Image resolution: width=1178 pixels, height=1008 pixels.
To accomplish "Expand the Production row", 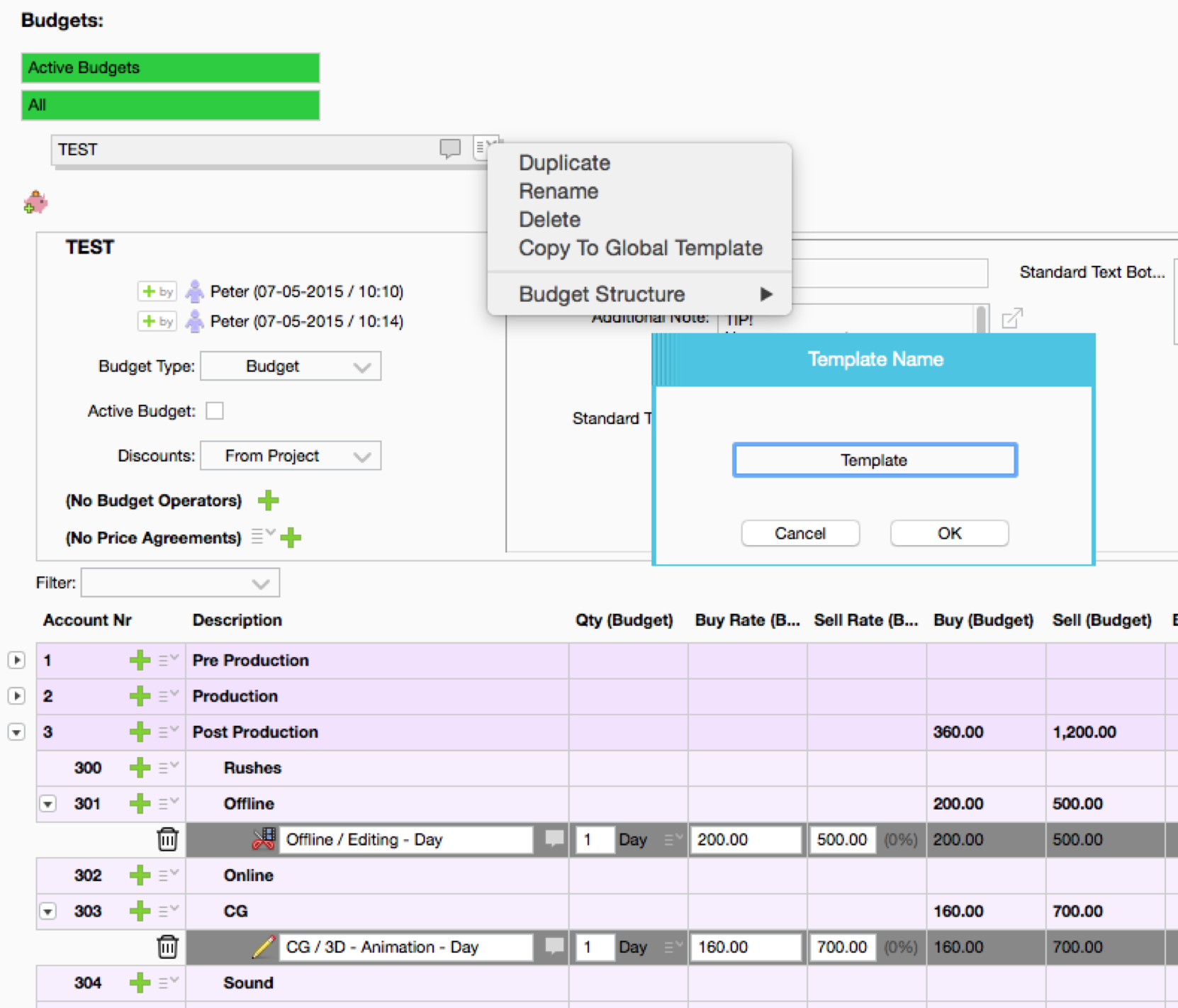I will pos(16,696).
